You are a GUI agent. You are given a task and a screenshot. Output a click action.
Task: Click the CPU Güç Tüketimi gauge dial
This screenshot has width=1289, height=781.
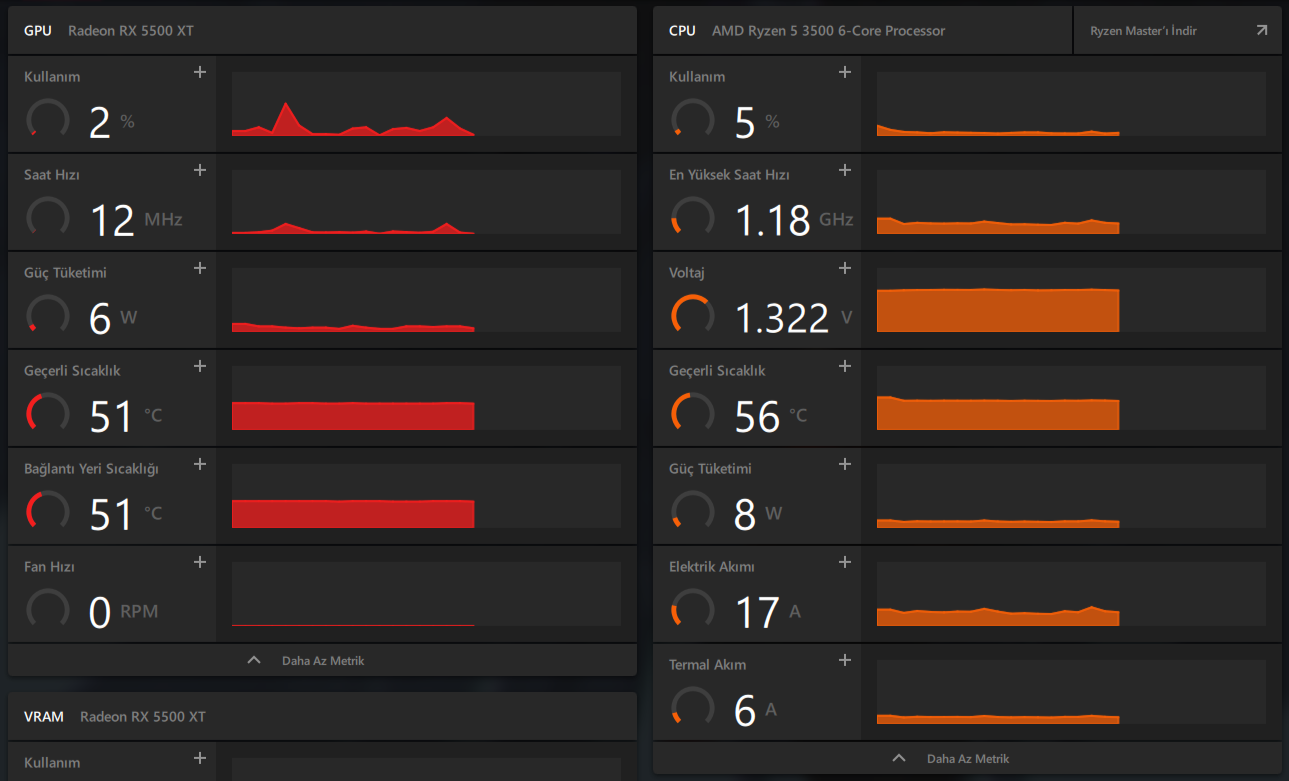[x=693, y=511]
